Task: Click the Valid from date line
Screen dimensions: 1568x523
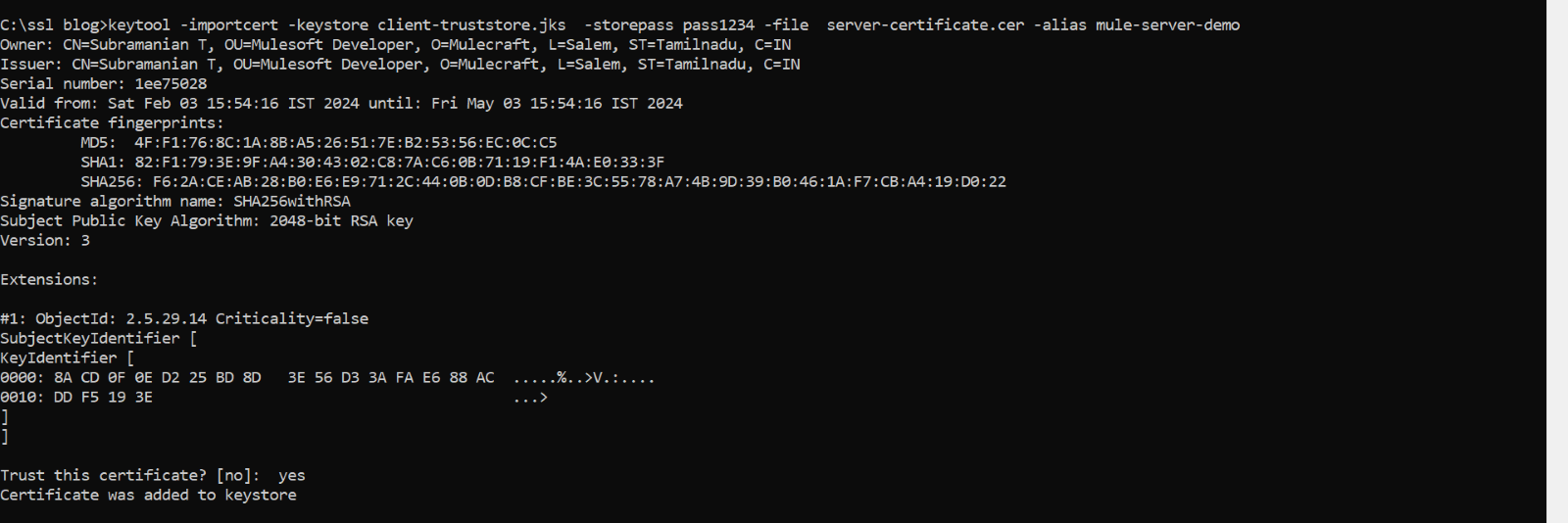Action: pyautogui.click(x=341, y=104)
